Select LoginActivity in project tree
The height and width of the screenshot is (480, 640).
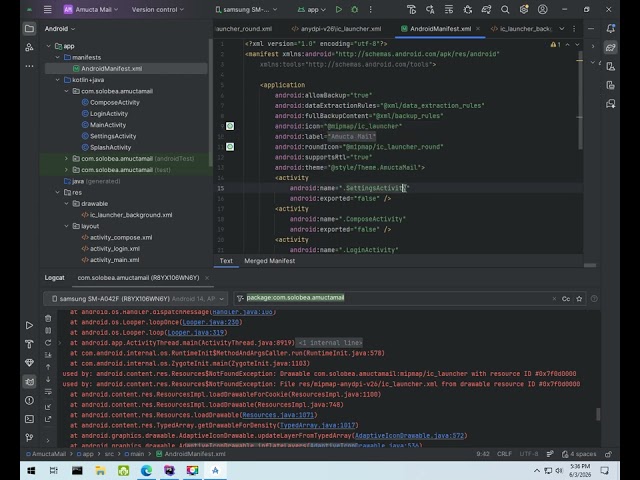click(109, 113)
